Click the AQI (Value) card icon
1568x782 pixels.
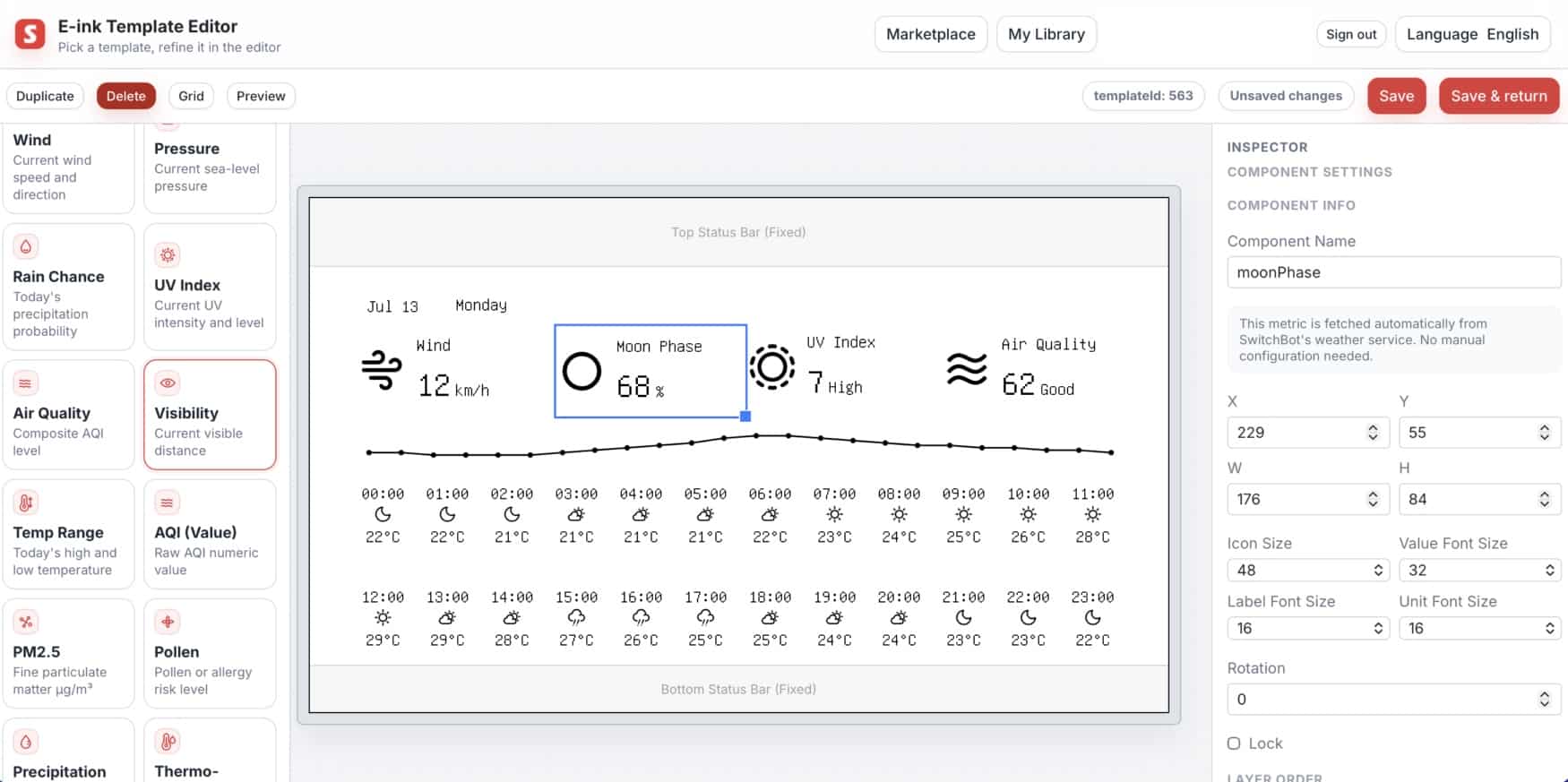[x=167, y=503]
